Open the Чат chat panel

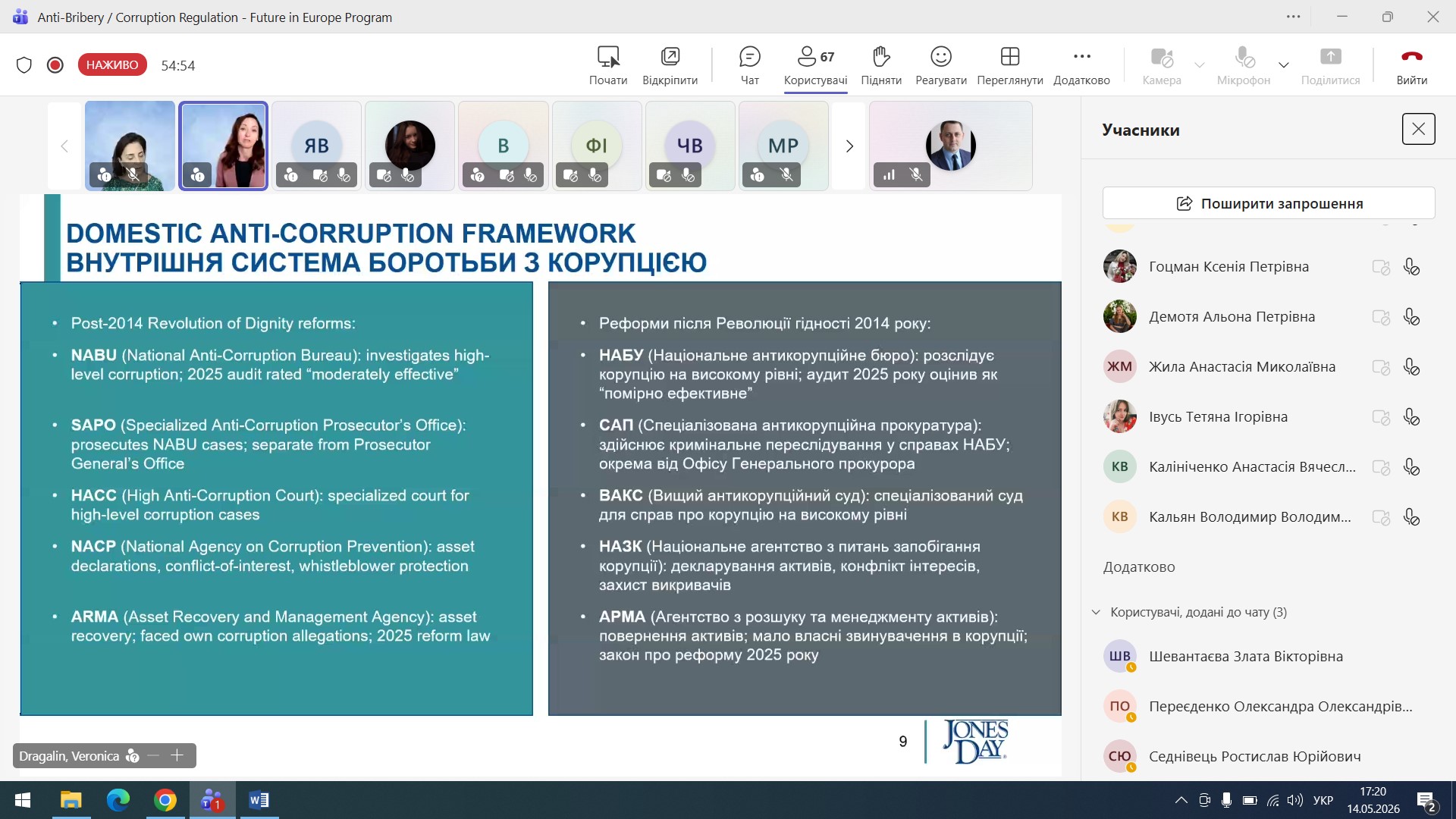pos(749,65)
